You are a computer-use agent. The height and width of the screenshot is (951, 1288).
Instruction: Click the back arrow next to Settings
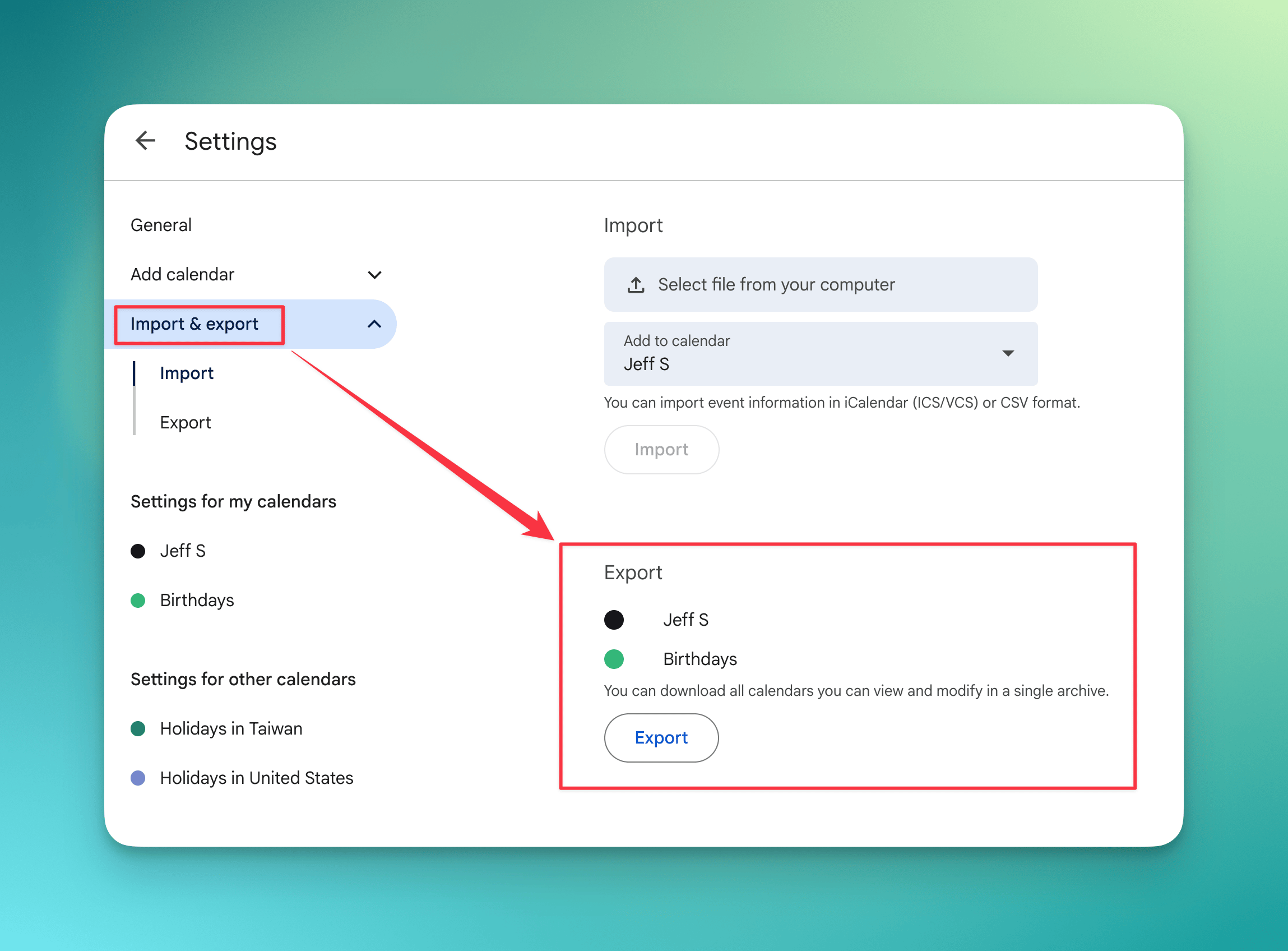[x=145, y=140]
